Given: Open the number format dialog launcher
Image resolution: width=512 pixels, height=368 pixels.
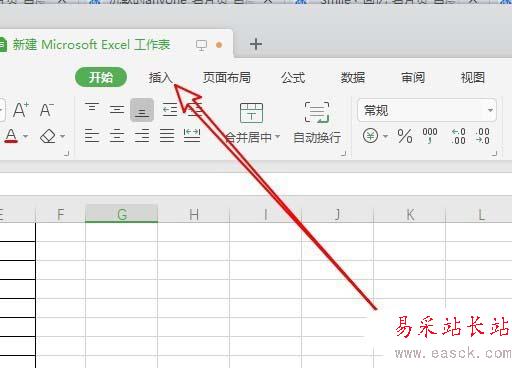Looking at the screenshot, I should pyautogui.click(x=494, y=154).
